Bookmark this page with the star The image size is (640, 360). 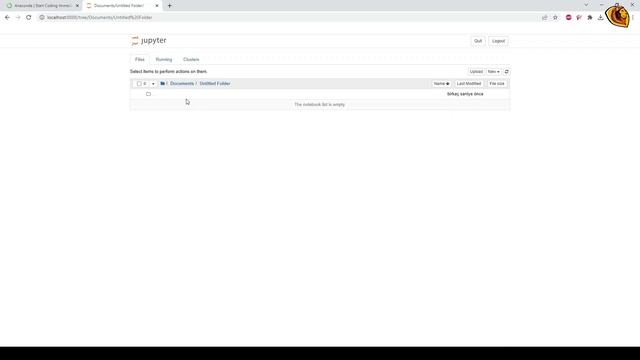pyautogui.click(x=555, y=18)
